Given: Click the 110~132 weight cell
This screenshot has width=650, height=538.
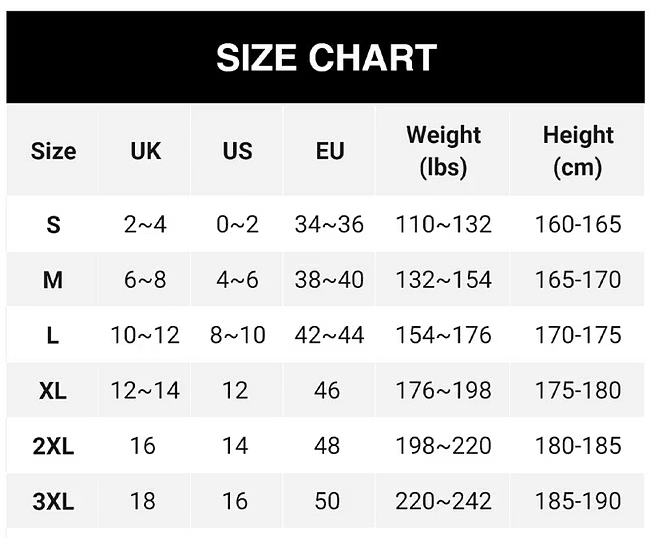Looking at the screenshot, I should click(x=443, y=224).
